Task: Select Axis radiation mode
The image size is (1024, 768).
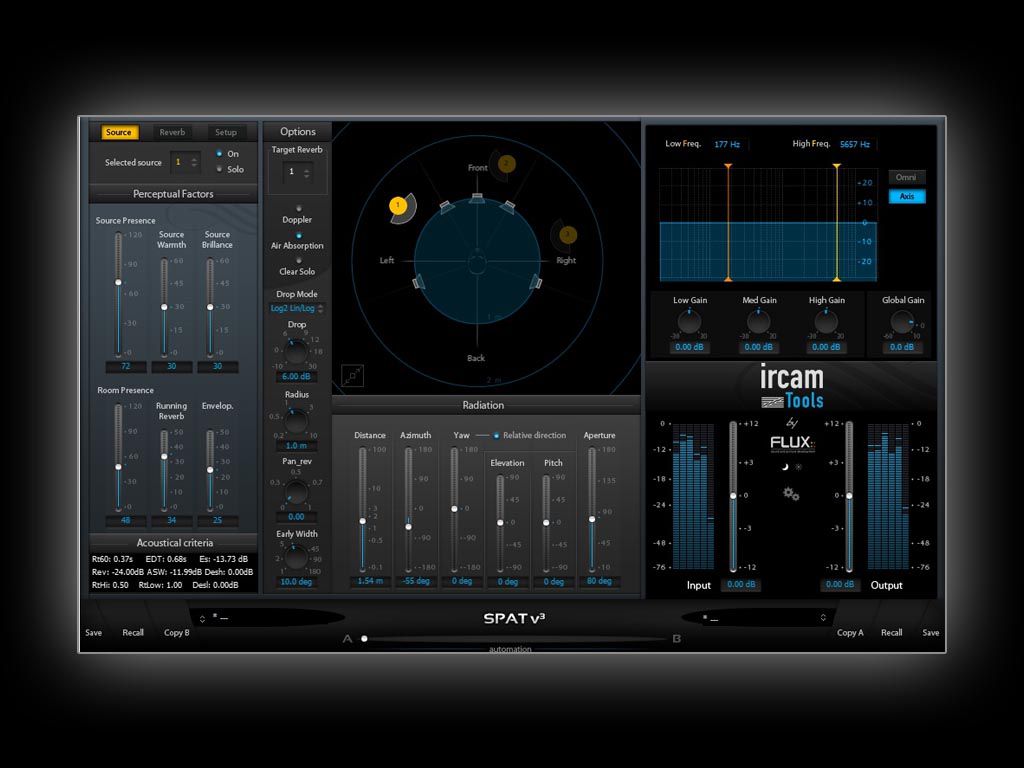Action: click(x=906, y=196)
